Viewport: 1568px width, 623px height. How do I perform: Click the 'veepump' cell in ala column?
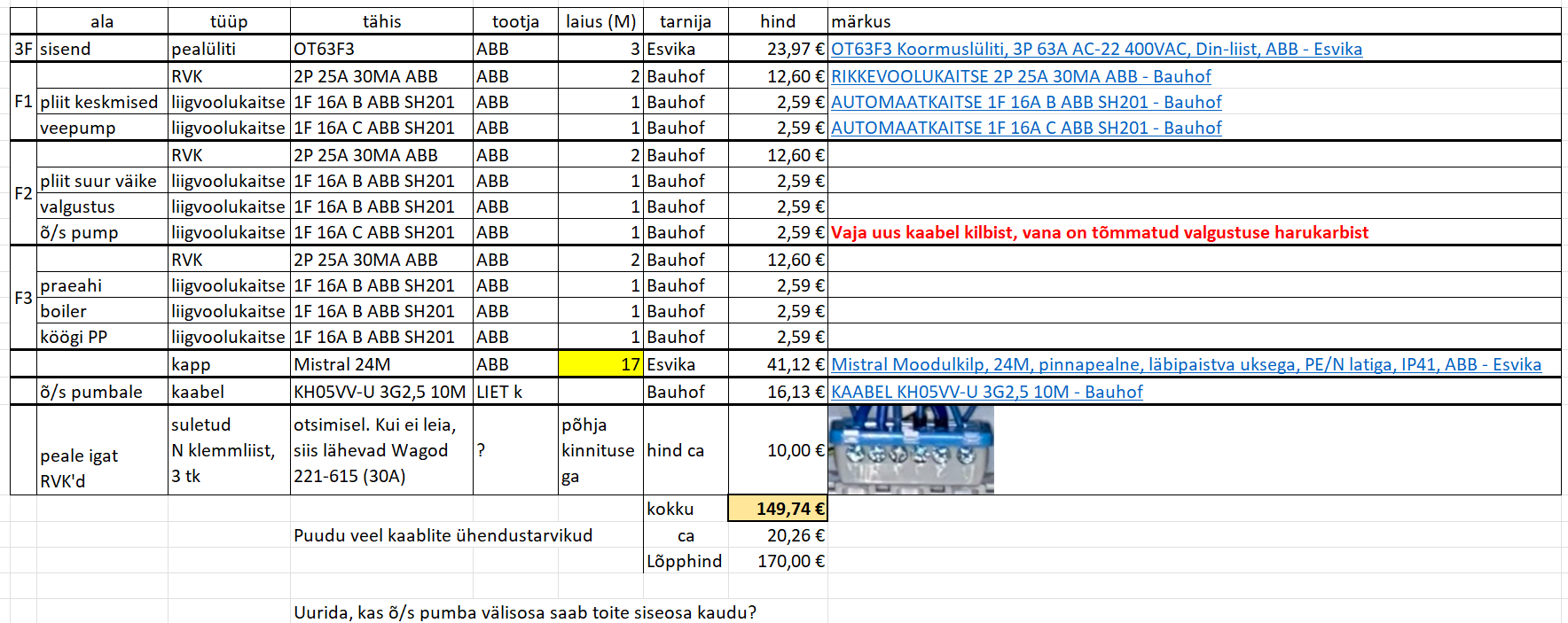coord(101,128)
